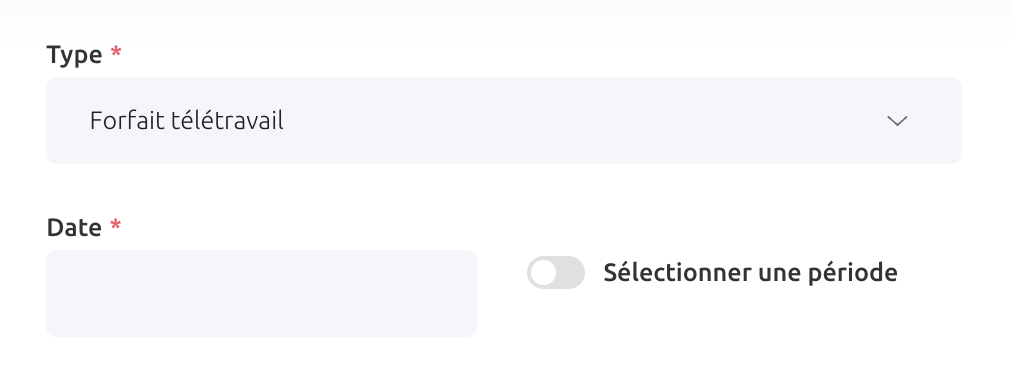
Task: Turn on 'Sélectionner une période'
Action: point(556,272)
